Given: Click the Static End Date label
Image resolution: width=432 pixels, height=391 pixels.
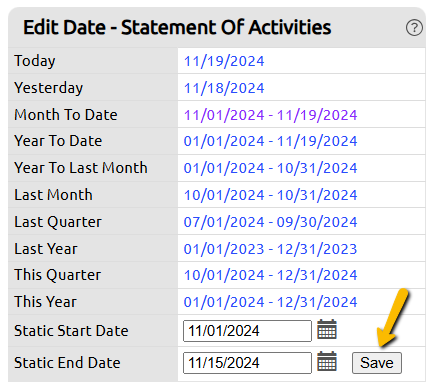Looking at the screenshot, I should click(x=67, y=363).
